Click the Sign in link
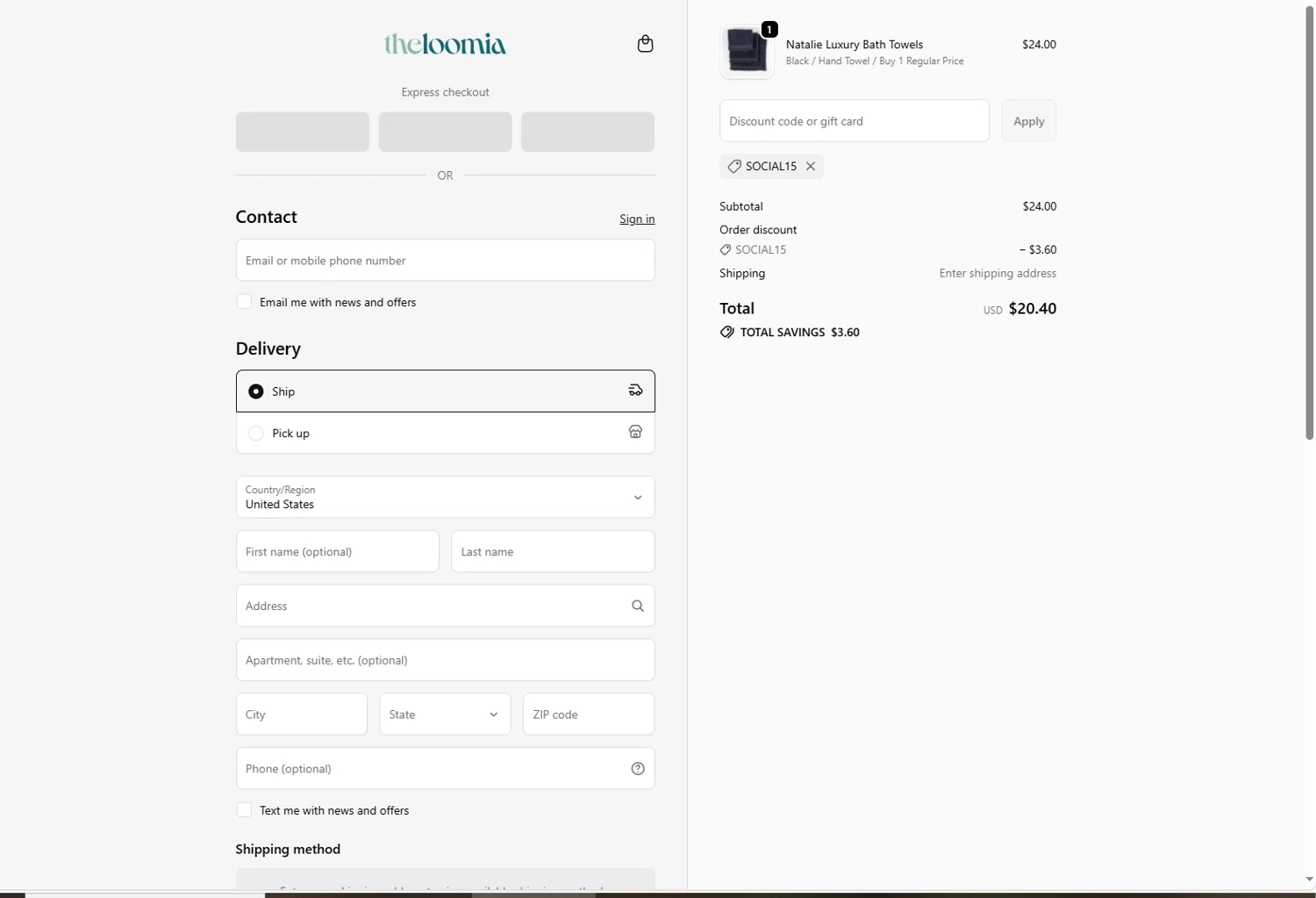 [x=637, y=219]
